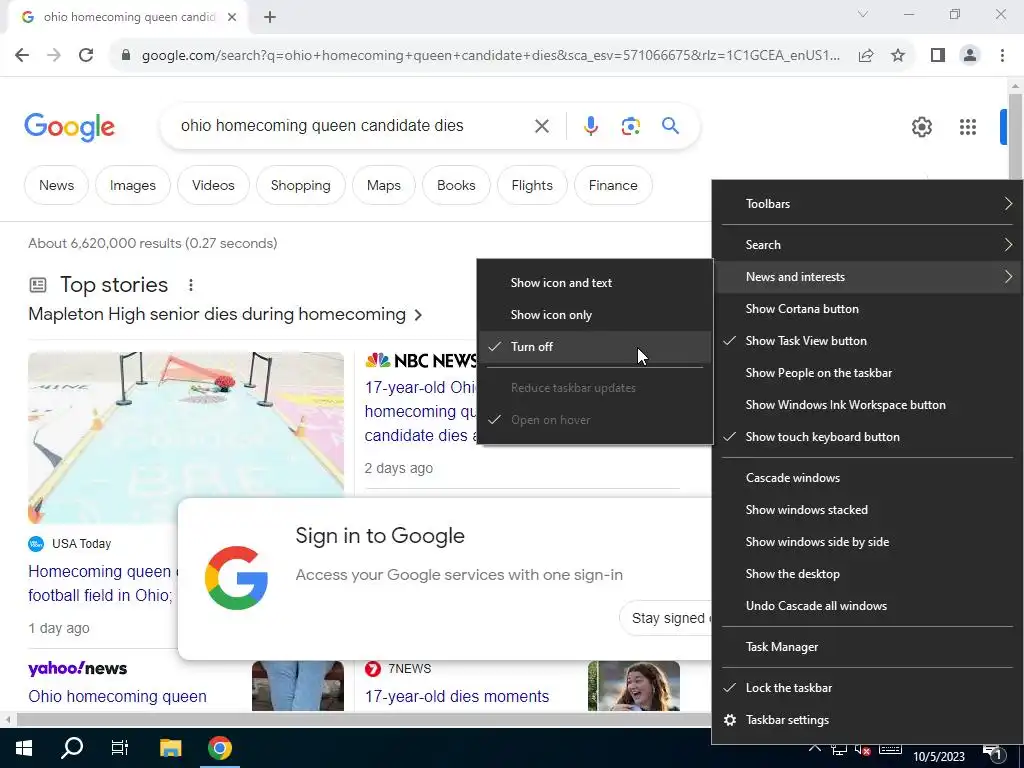This screenshot has width=1024, height=768.
Task: Click Stay signed out button
Action: [665, 618]
